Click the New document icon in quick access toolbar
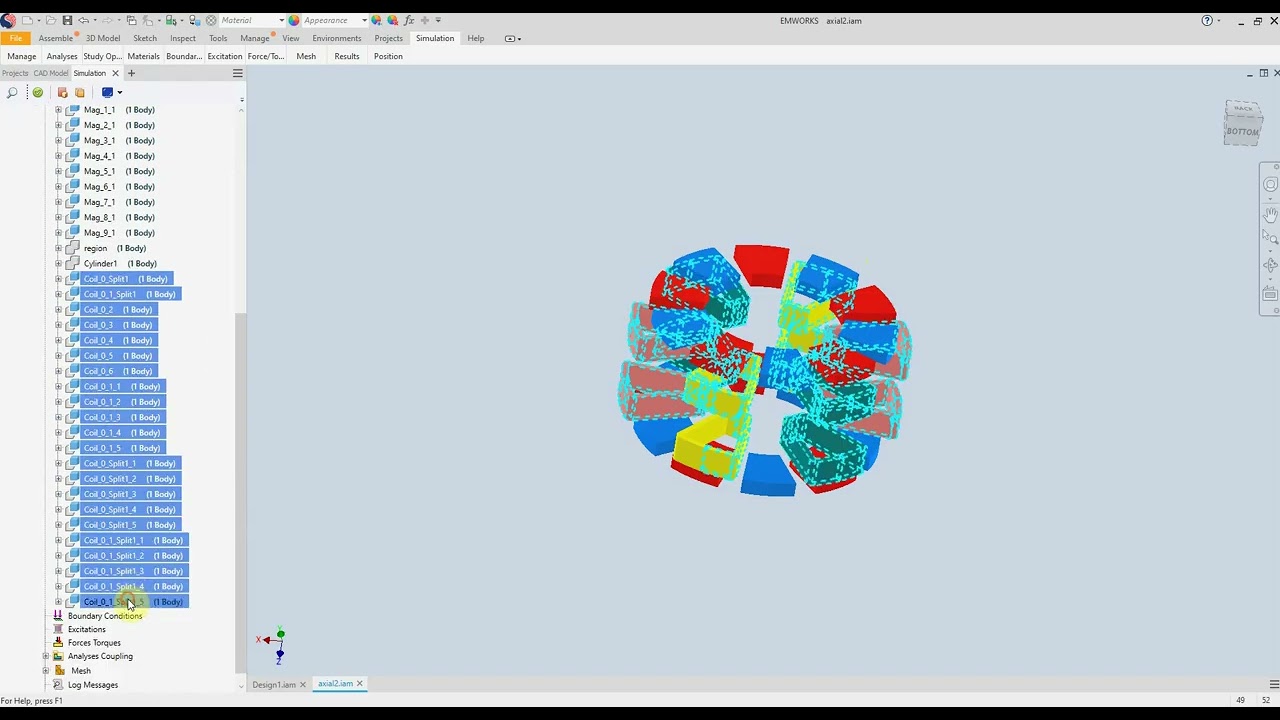Image resolution: width=1280 pixels, height=720 pixels. coord(27,20)
